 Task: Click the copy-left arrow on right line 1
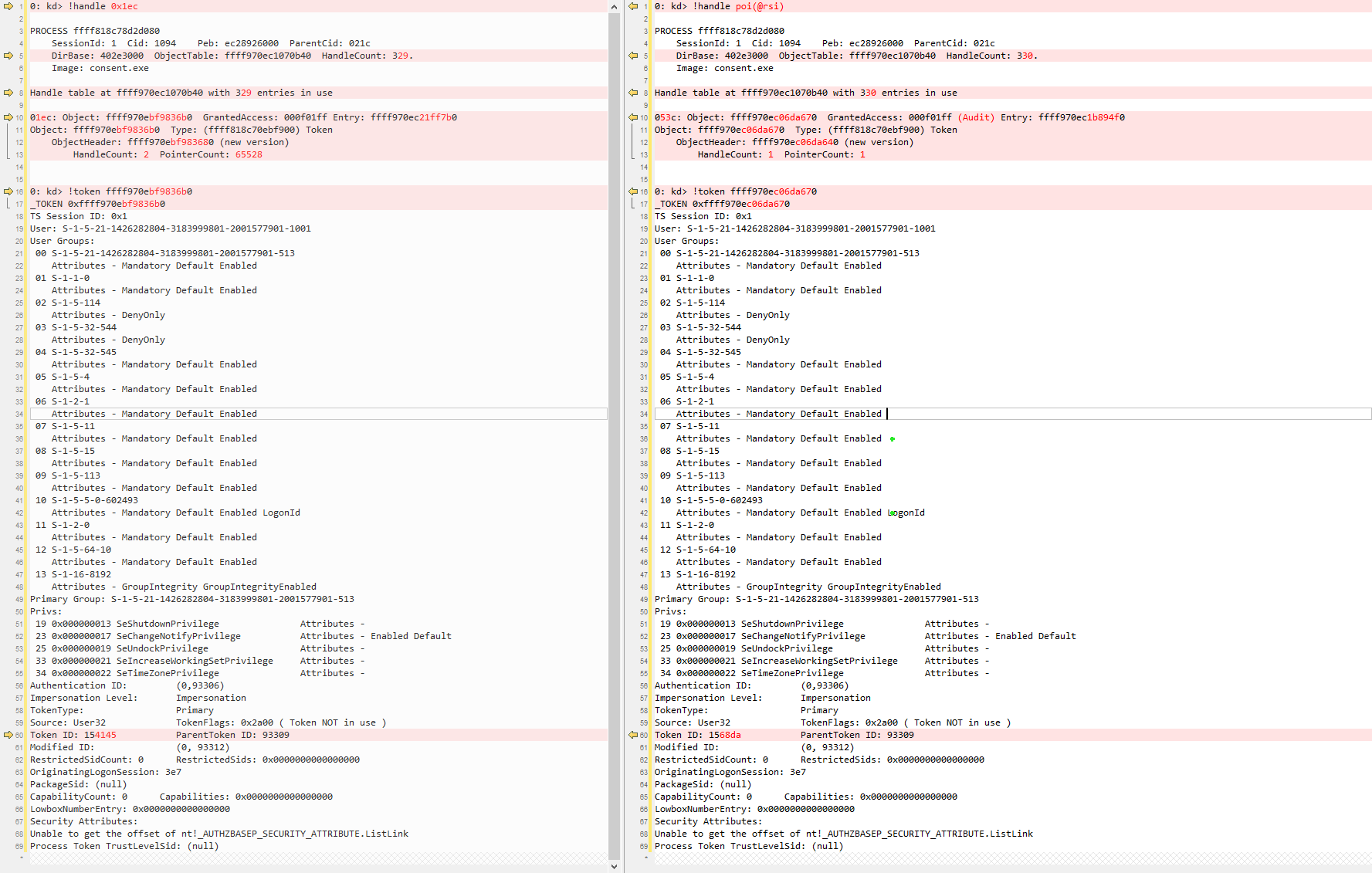coord(633,6)
